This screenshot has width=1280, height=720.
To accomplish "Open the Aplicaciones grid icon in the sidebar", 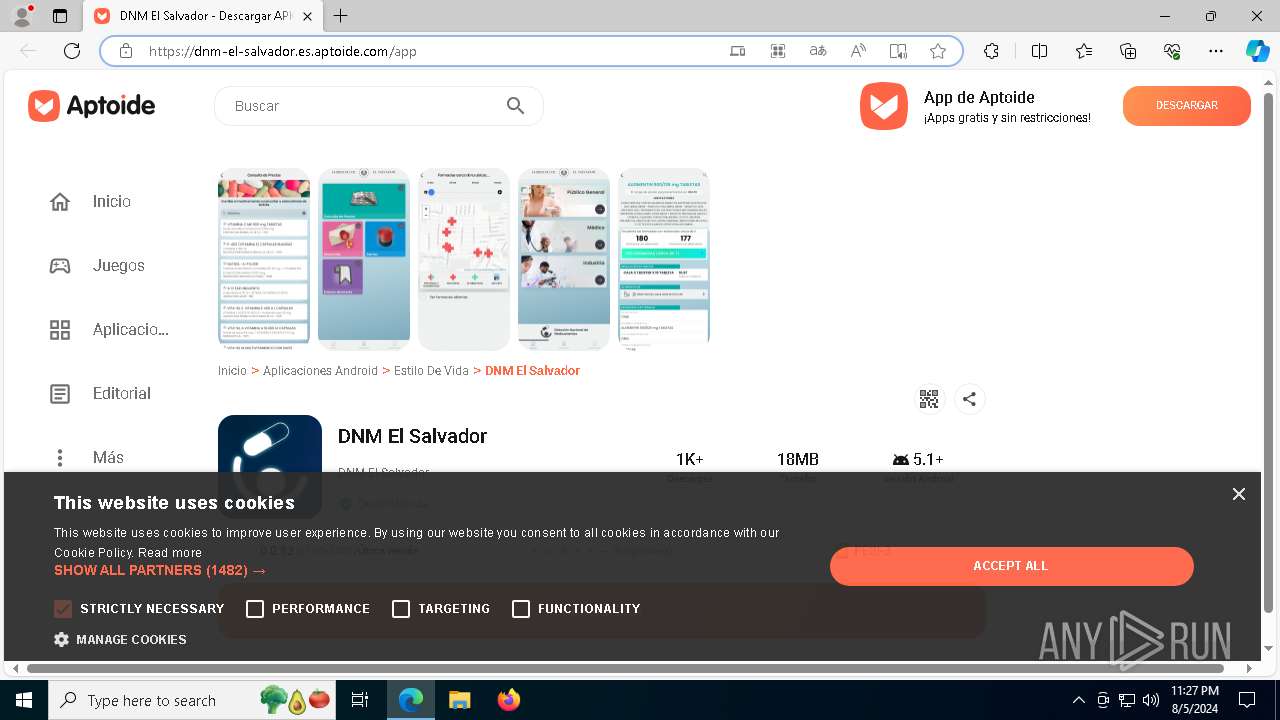I will [60, 329].
